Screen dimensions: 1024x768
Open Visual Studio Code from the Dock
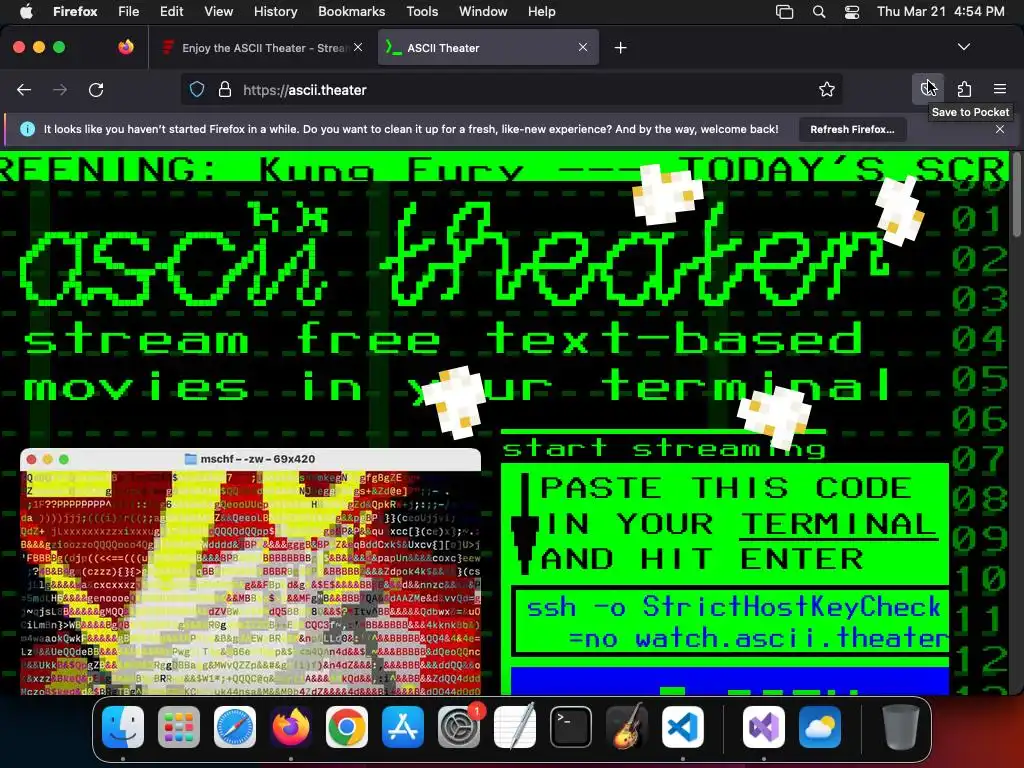[683, 727]
